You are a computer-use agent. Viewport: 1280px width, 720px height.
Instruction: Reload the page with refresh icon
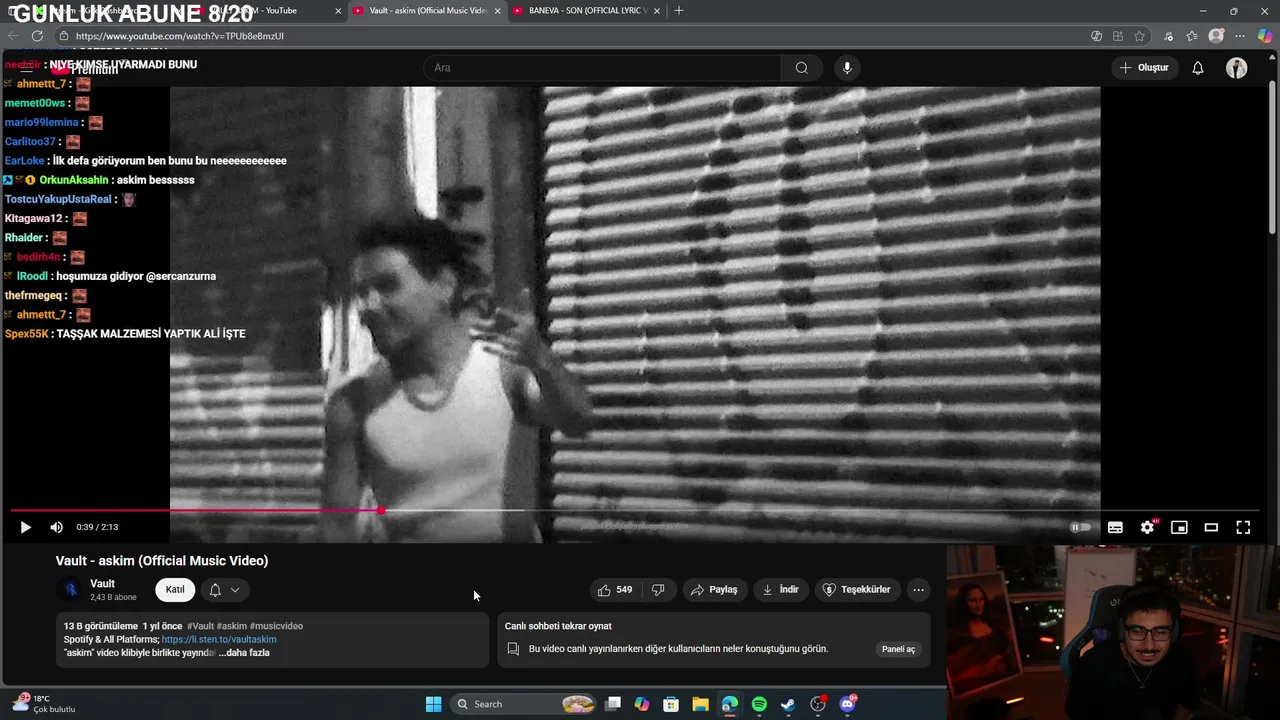(x=37, y=36)
